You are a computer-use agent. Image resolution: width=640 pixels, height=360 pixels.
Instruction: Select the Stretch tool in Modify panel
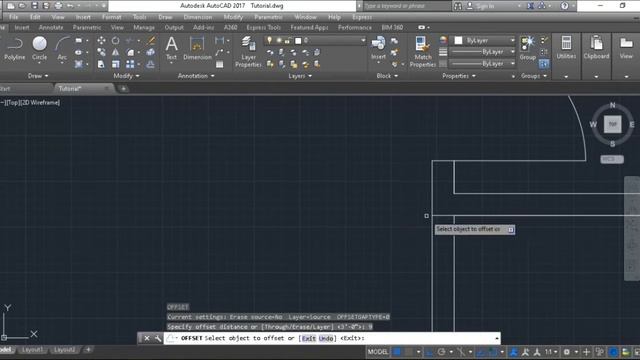click(x=101, y=64)
